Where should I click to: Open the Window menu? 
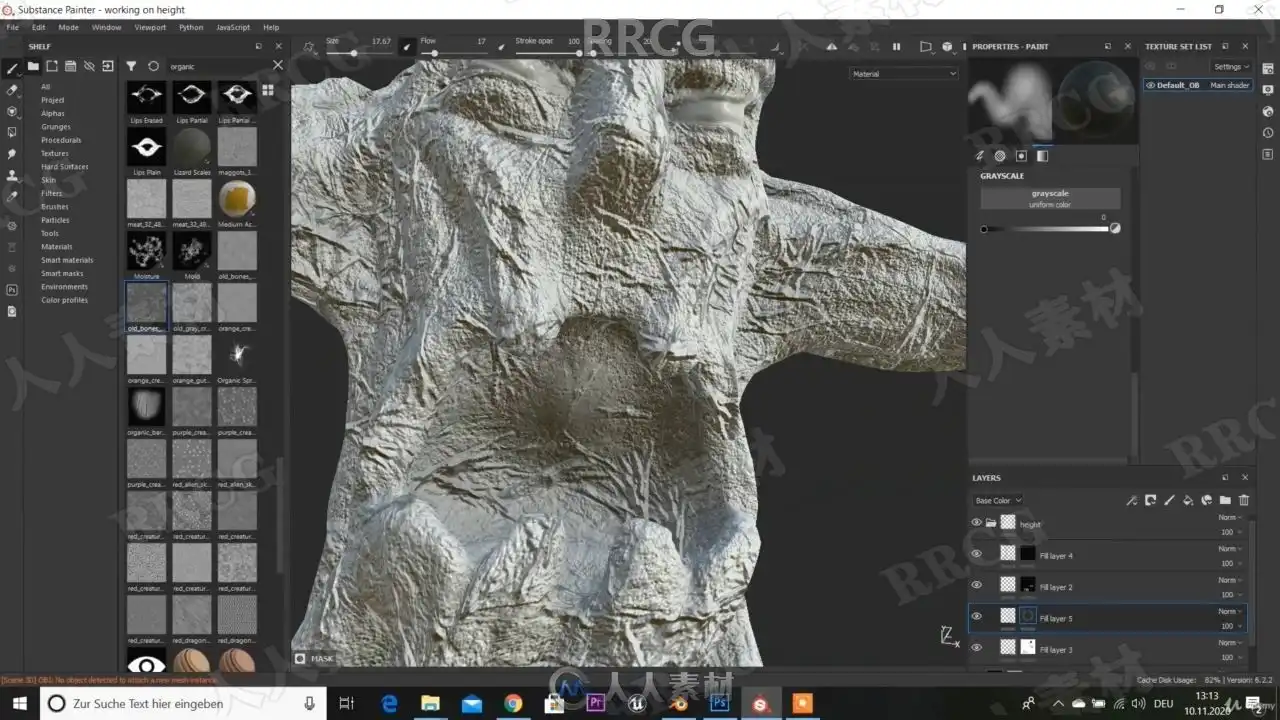tap(106, 27)
